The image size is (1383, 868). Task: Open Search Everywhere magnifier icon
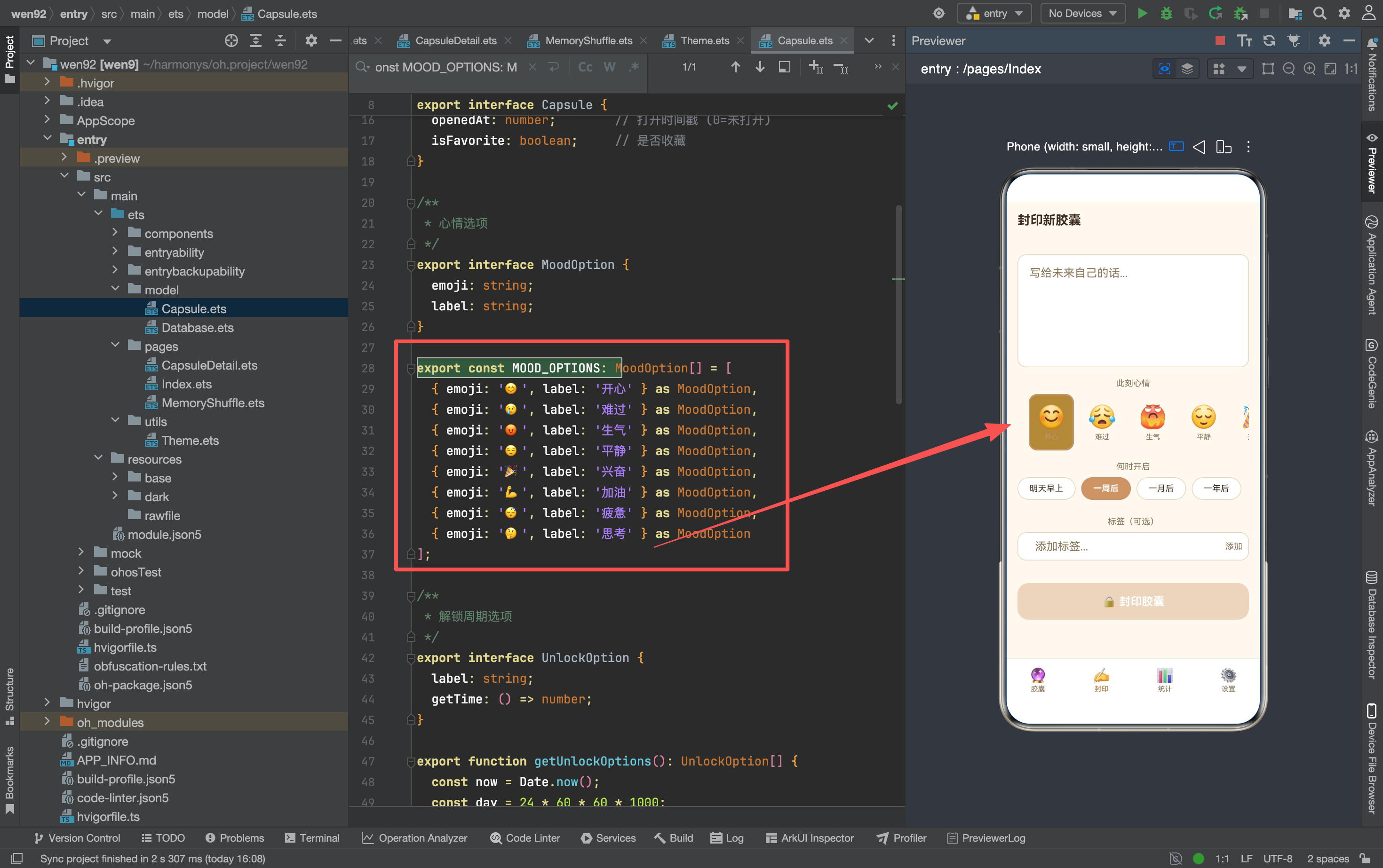pyautogui.click(x=1320, y=13)
